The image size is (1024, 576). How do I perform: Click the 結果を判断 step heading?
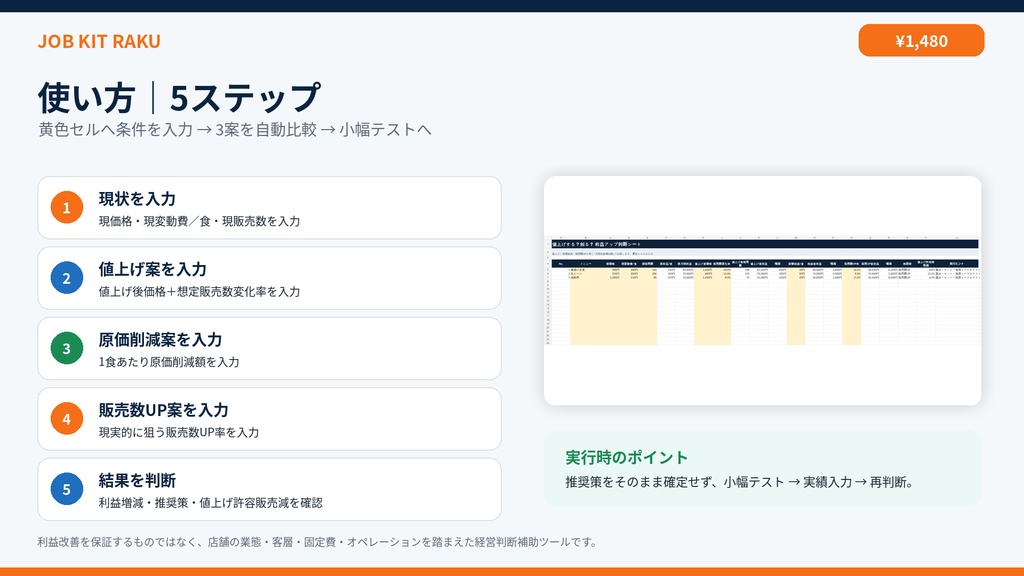tap(137, 481)
